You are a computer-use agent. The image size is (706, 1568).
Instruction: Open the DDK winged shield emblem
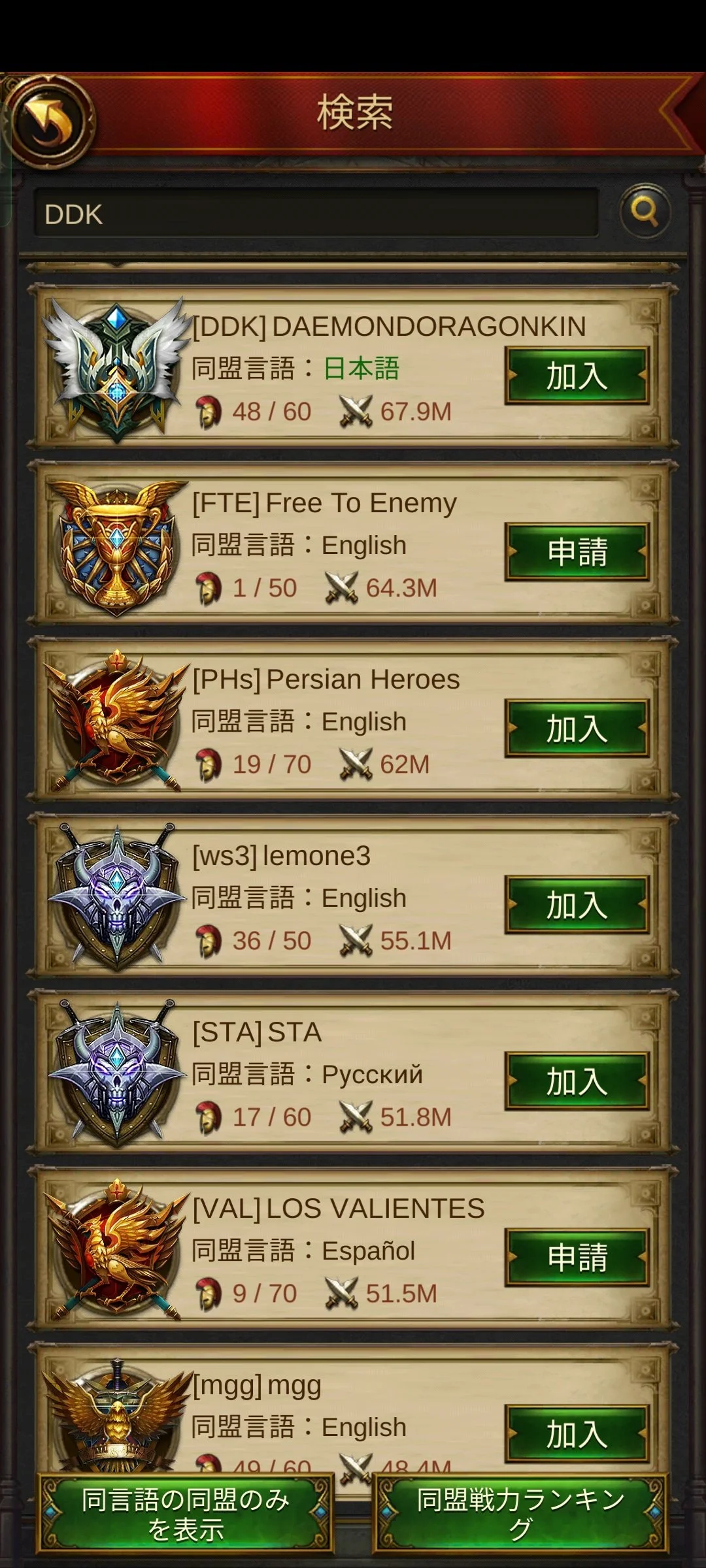[x=116, y=370]
